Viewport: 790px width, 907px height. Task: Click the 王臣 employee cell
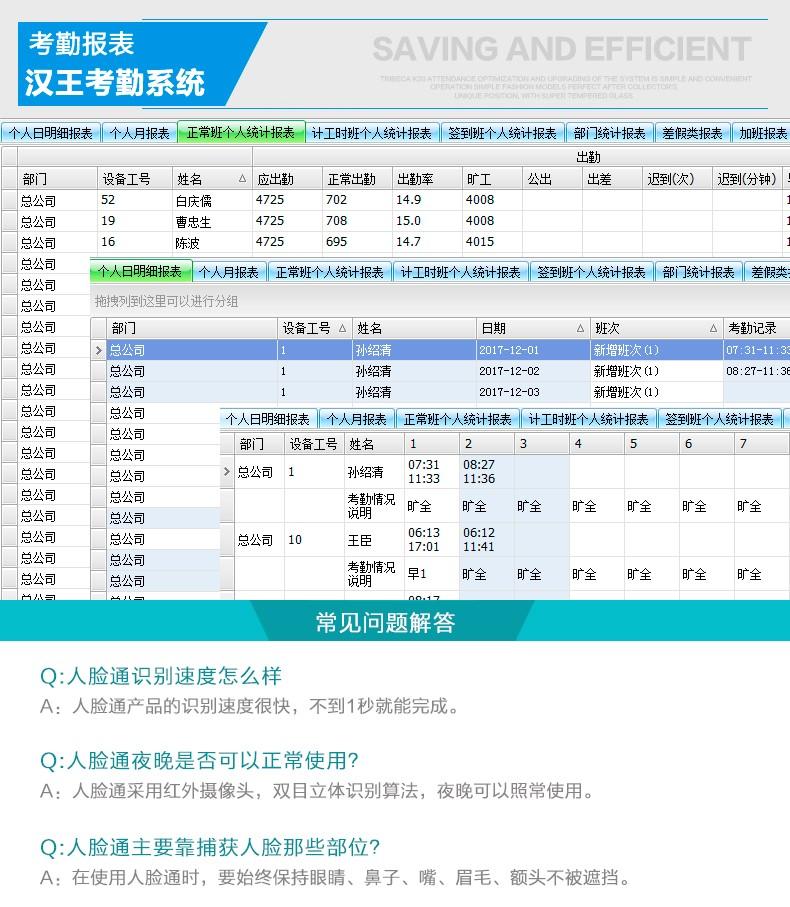pos(358,540)
